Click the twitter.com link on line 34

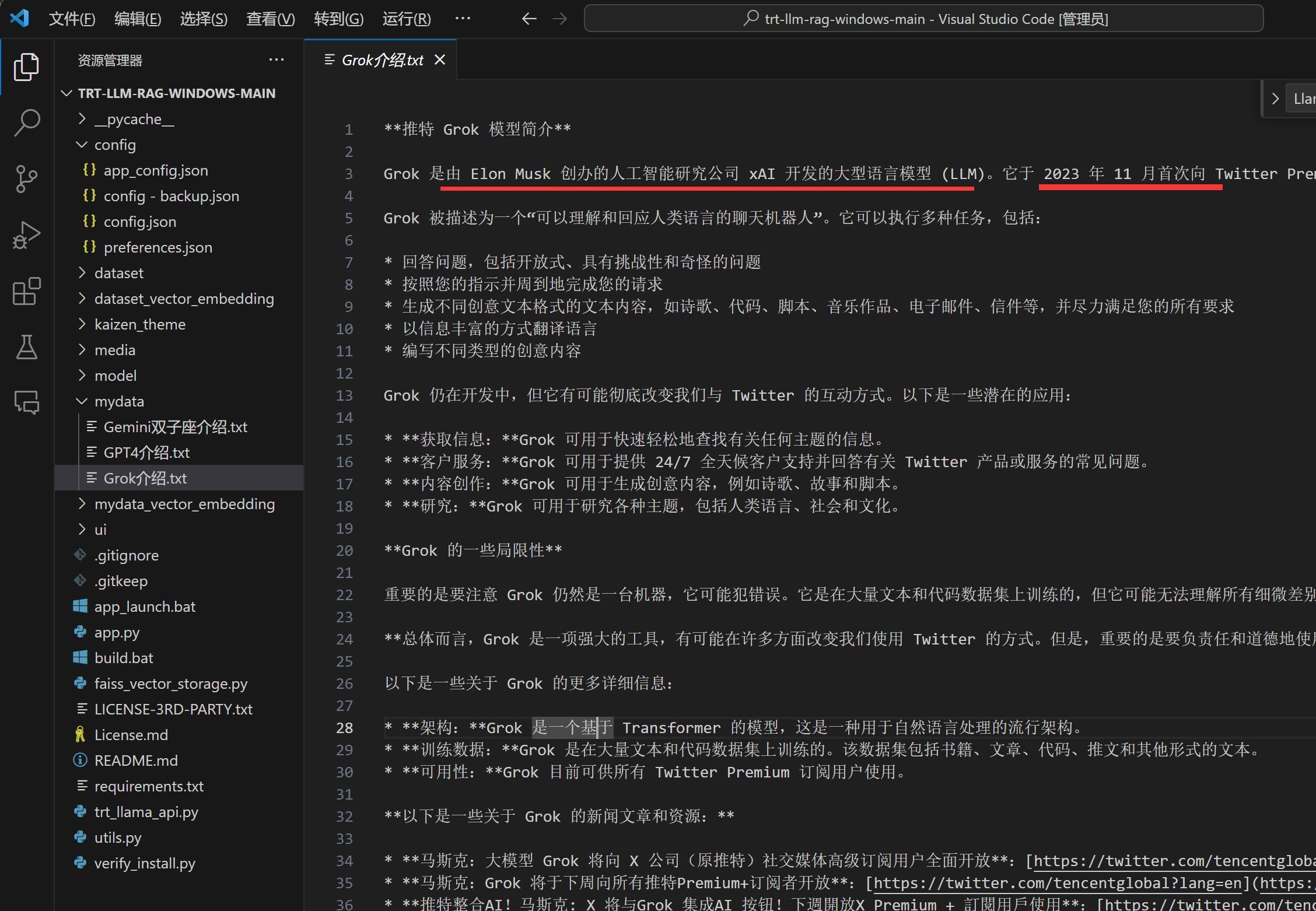(x=1174, y=861)
